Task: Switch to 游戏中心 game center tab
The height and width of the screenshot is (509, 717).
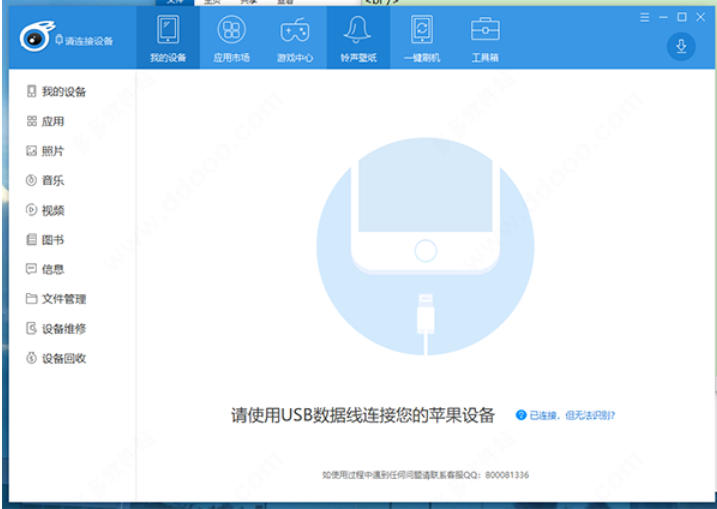Action: tap(295, 38)
